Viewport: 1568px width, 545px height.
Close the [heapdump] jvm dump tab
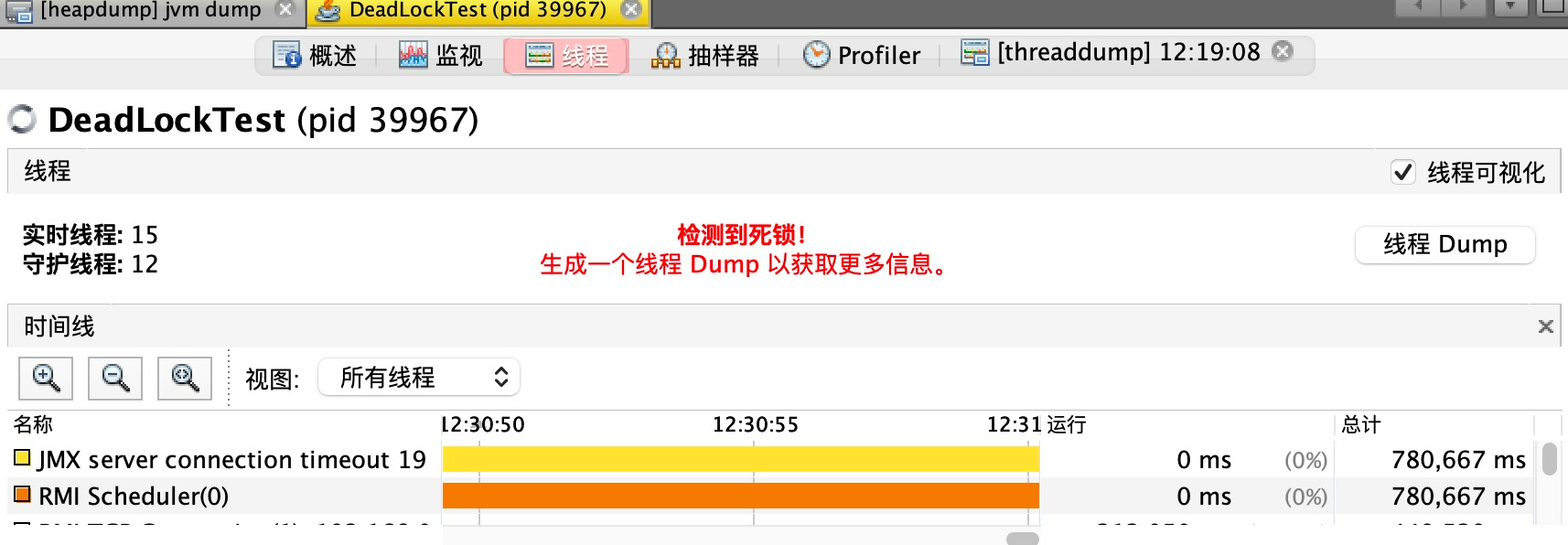pos(285,9)
